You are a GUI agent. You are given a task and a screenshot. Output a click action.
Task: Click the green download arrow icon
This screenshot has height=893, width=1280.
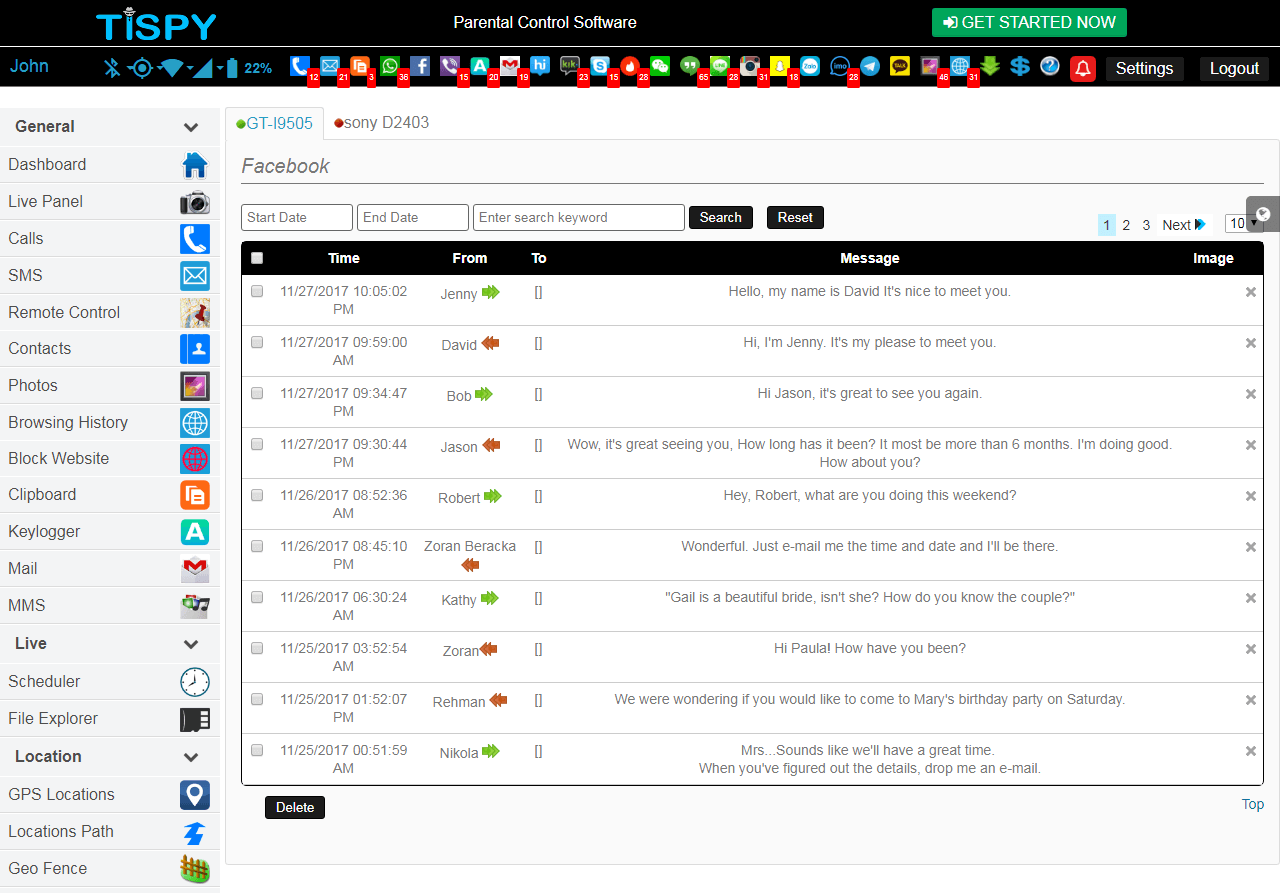tap(990, 66)
